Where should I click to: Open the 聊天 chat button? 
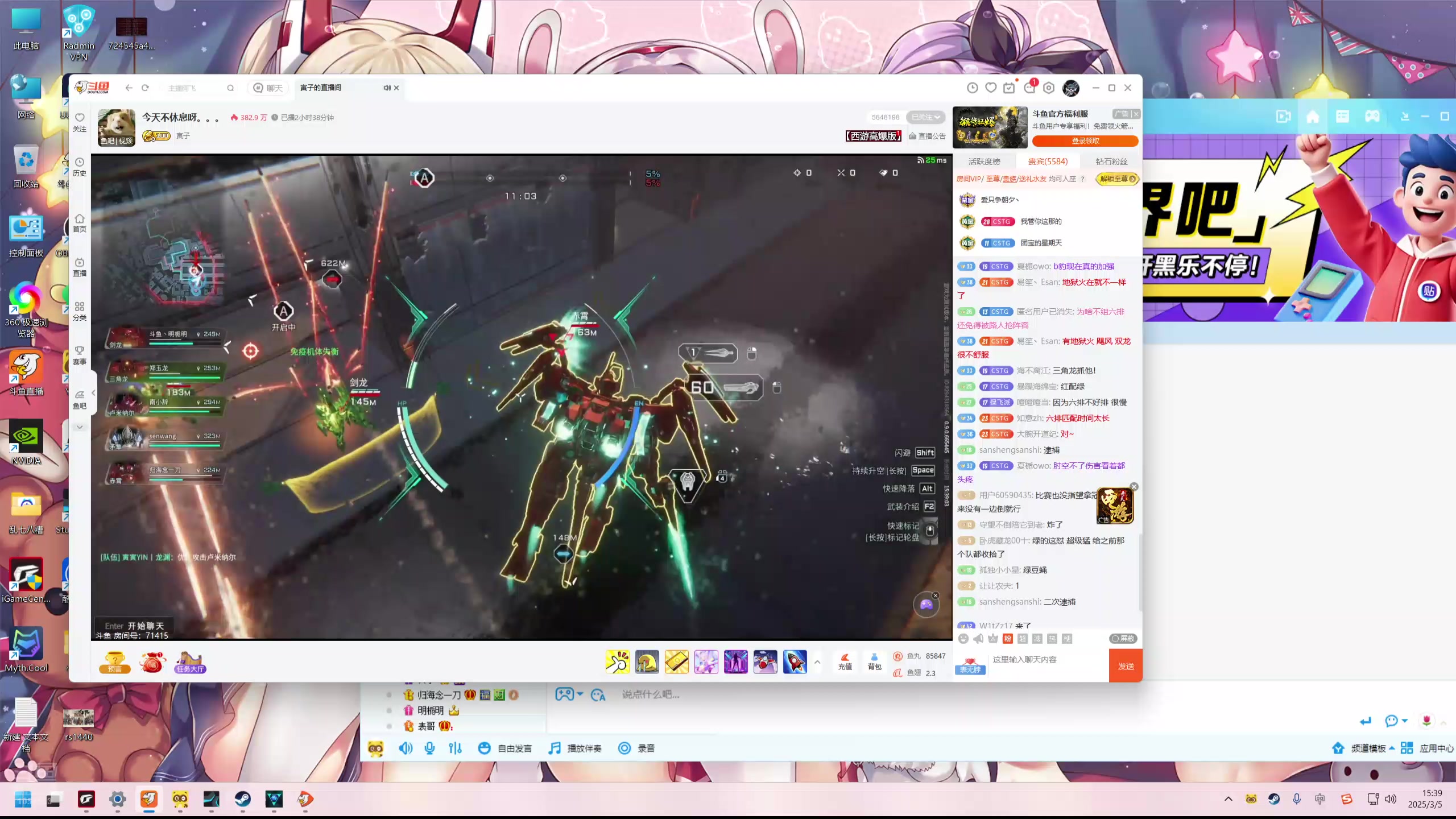click(x=268, y=88)
